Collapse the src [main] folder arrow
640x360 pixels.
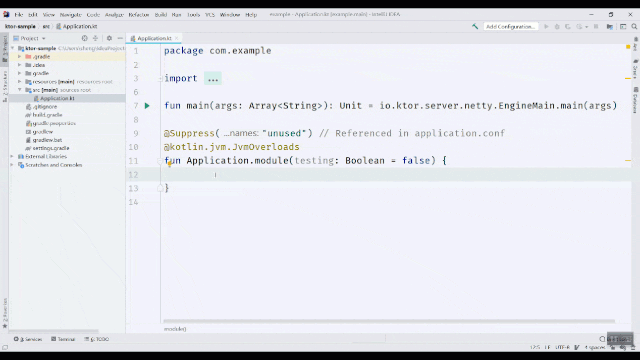point(20,90)
